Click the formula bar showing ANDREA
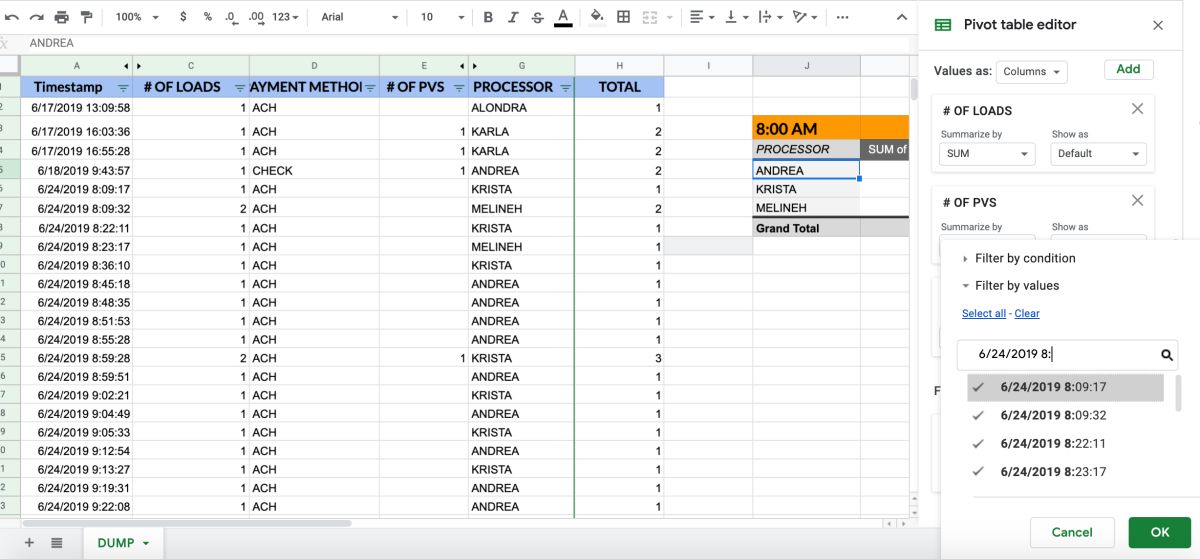Viewport: 1200px width, 559px height. pos(468,44)
